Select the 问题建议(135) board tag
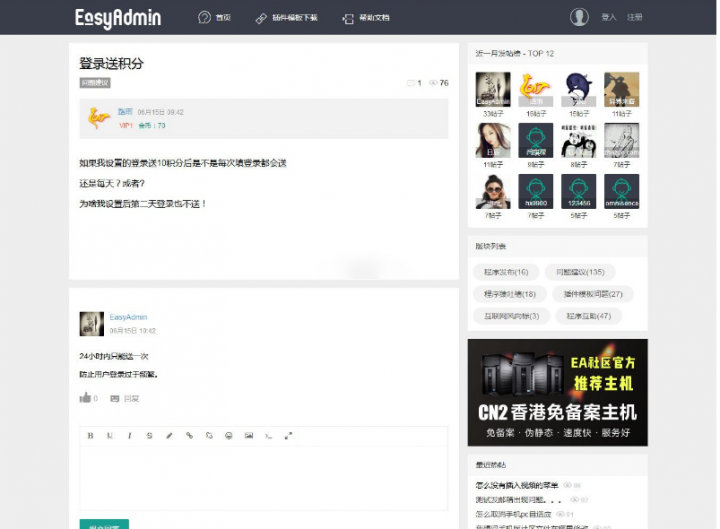Viewport: 720px width, 529px height. 580,272
